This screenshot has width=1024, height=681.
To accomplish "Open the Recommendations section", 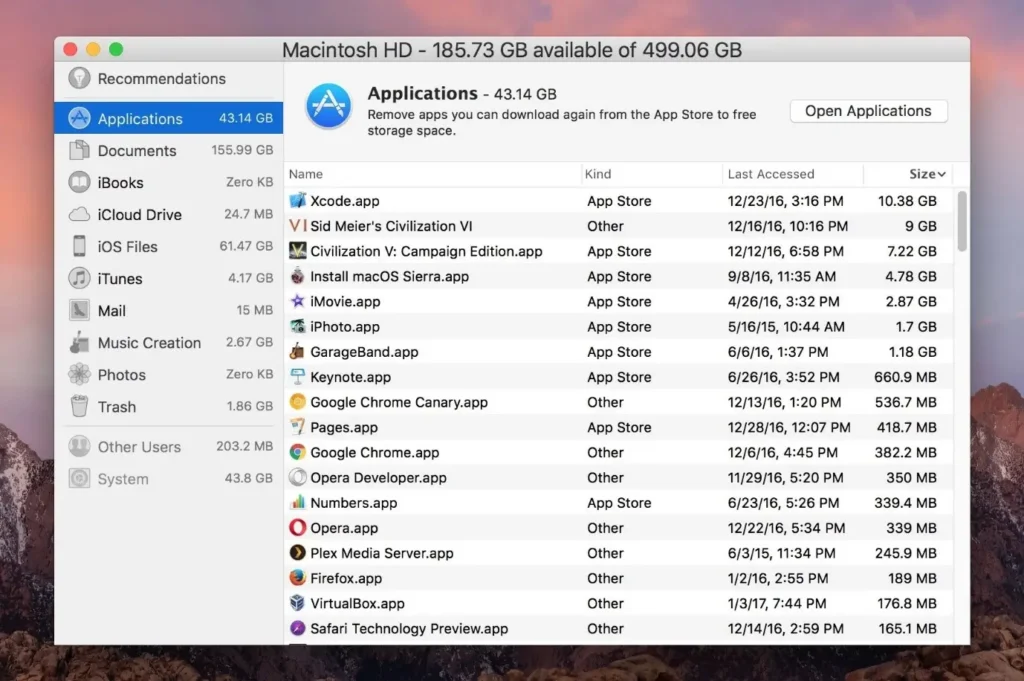I will click(168, 78).
